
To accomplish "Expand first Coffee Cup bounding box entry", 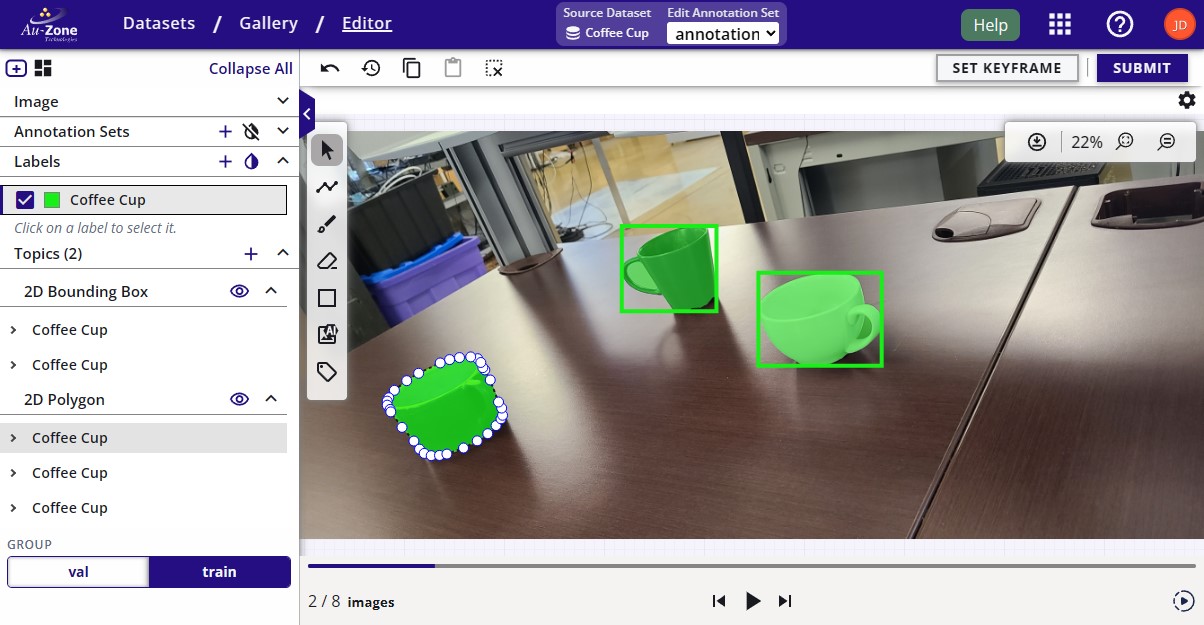I will point(13,329).
